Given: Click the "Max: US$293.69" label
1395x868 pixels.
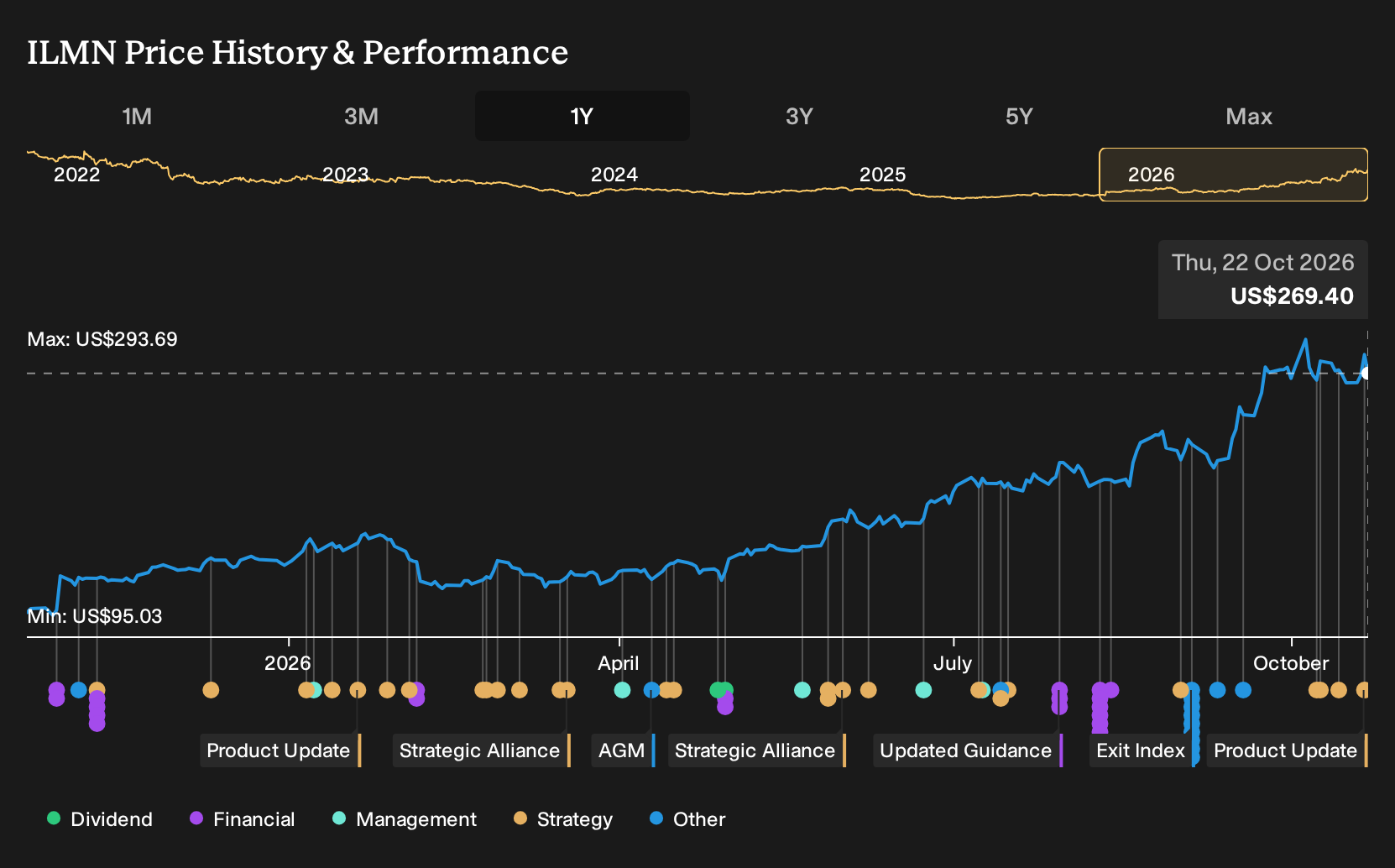Looking at the screenshot, I should (x=102, y=339).
